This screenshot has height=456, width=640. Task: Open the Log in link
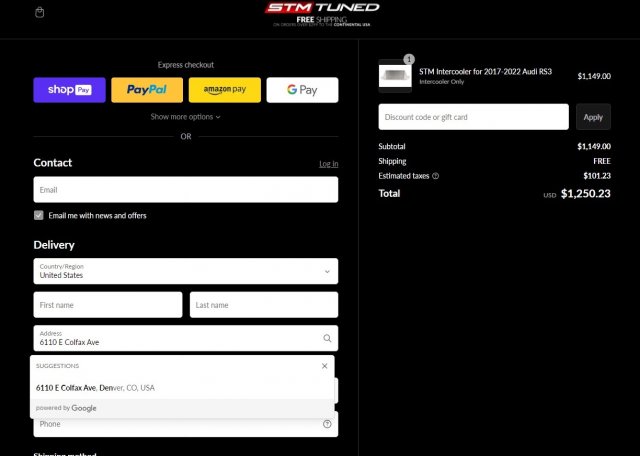pos(329,164)
